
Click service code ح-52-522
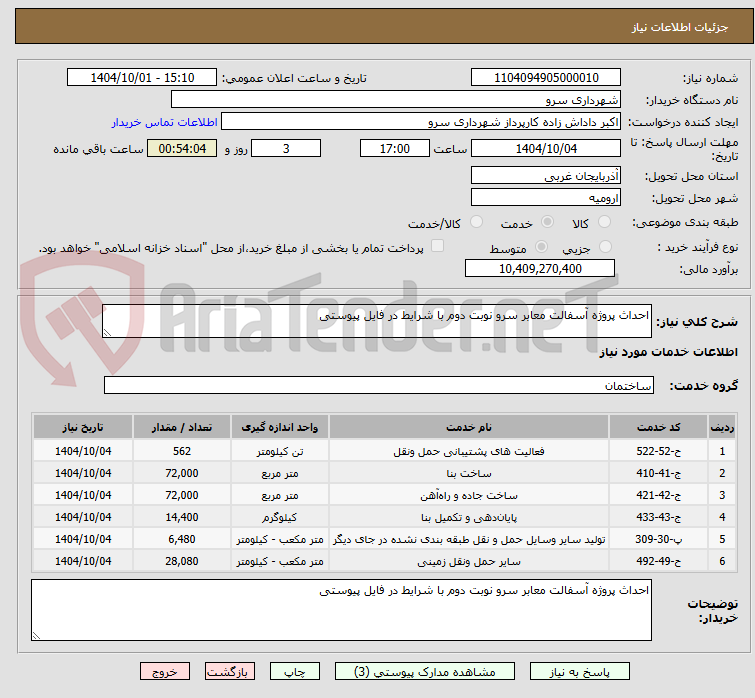(x=658, y=452)
